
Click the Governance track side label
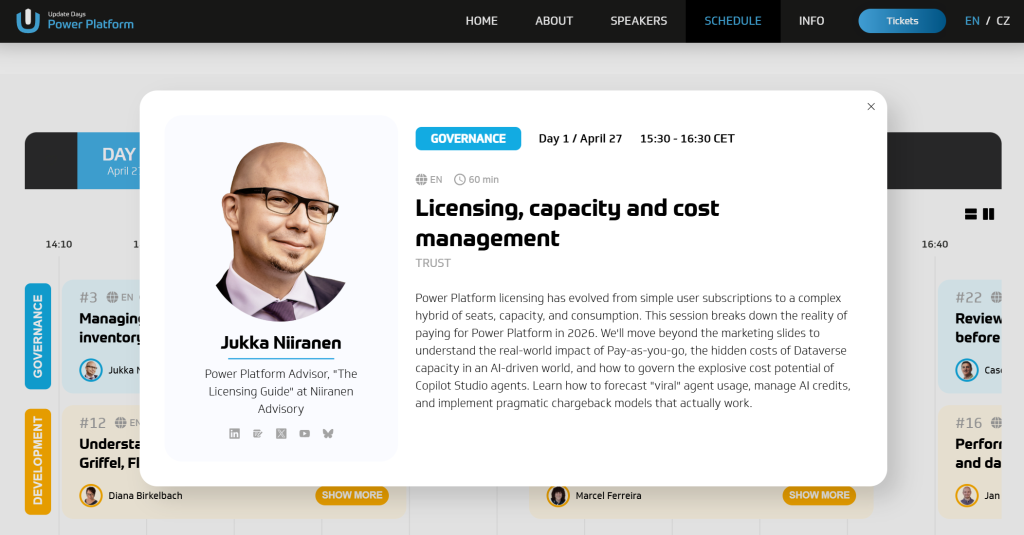(38, 336)
